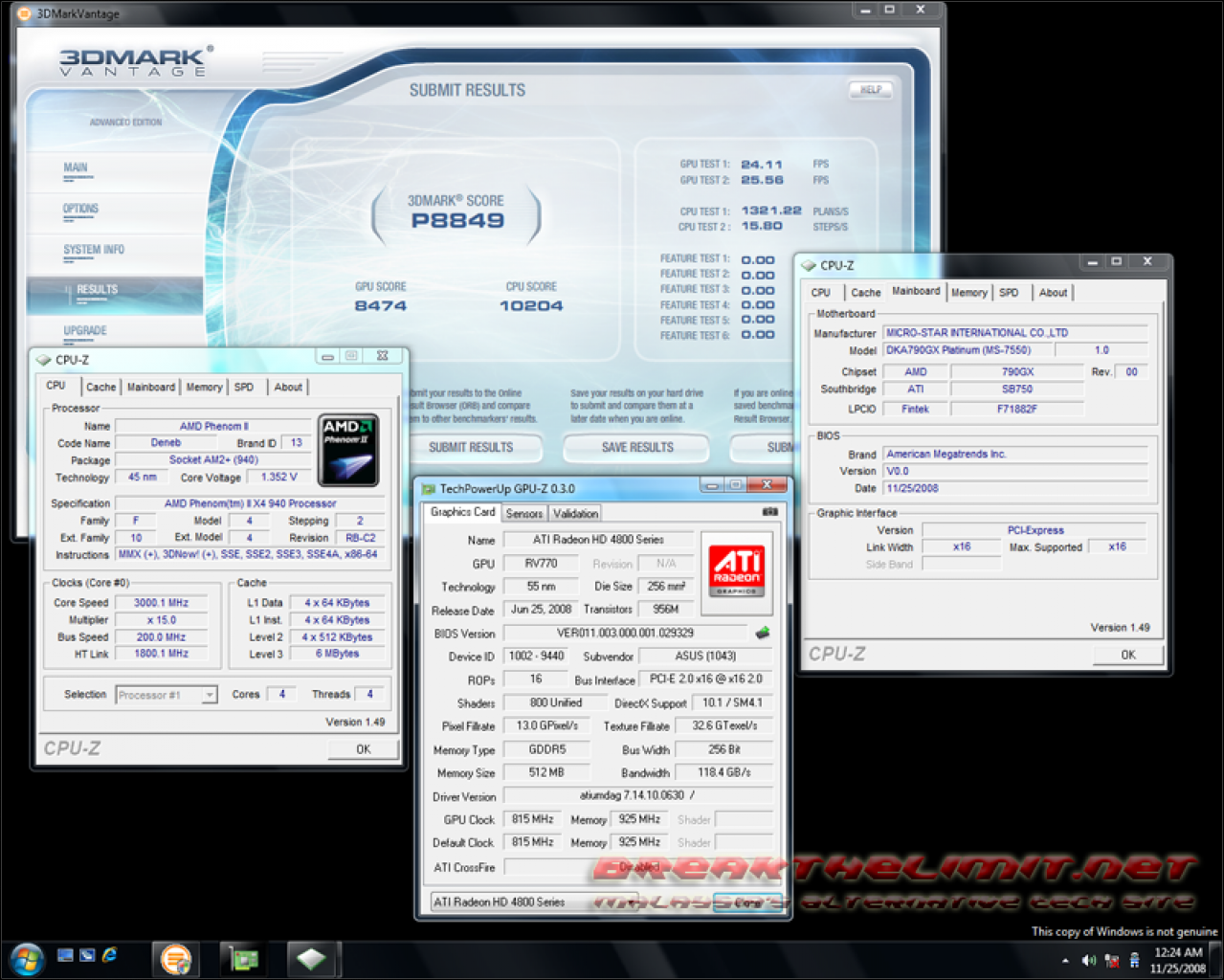Click OK in the CPU-Z motherboard window

[x=1128, y=656]
